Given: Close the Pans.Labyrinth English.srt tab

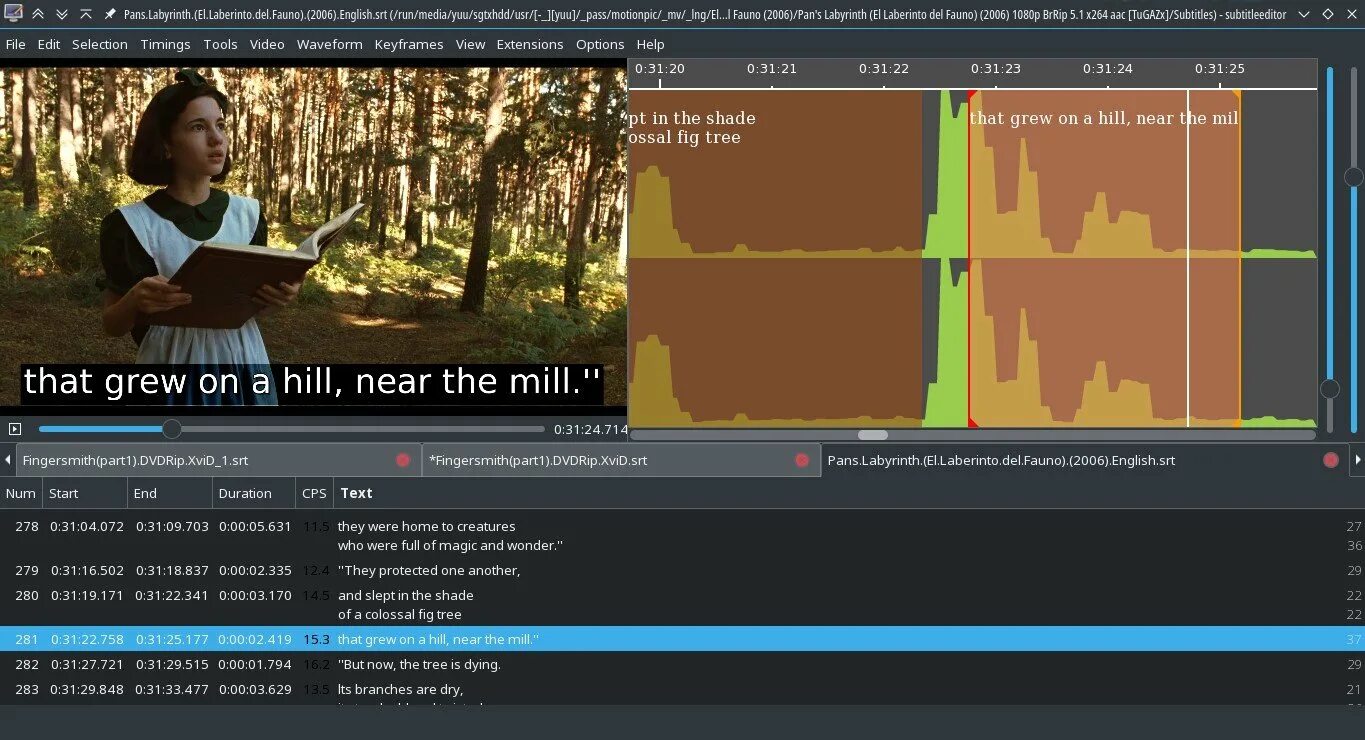Looking at the screenshot, I should 1331,460.
